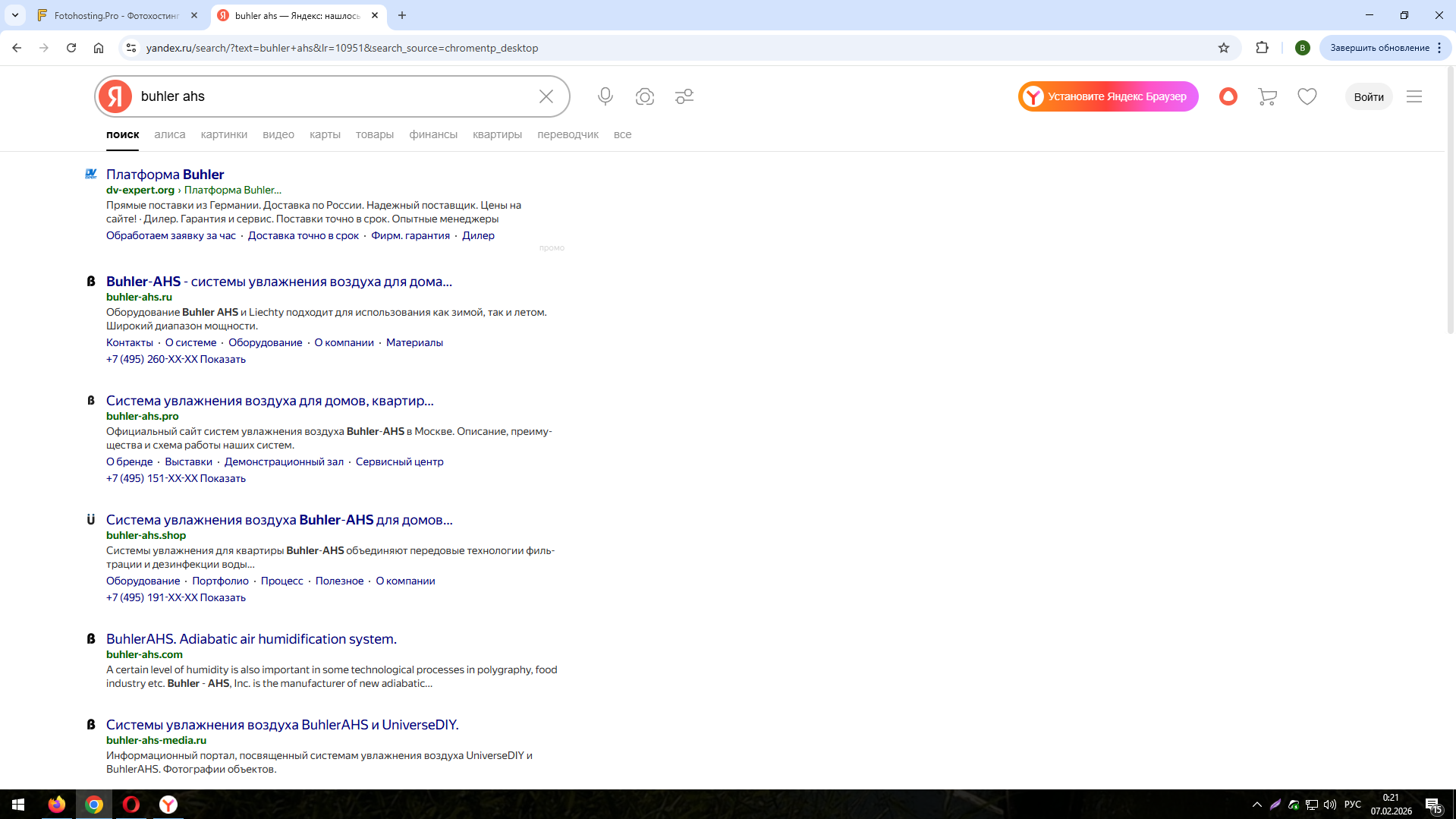
Task: Open Демонстрационный зал sitelink
Action: click(x=284, y=461)
